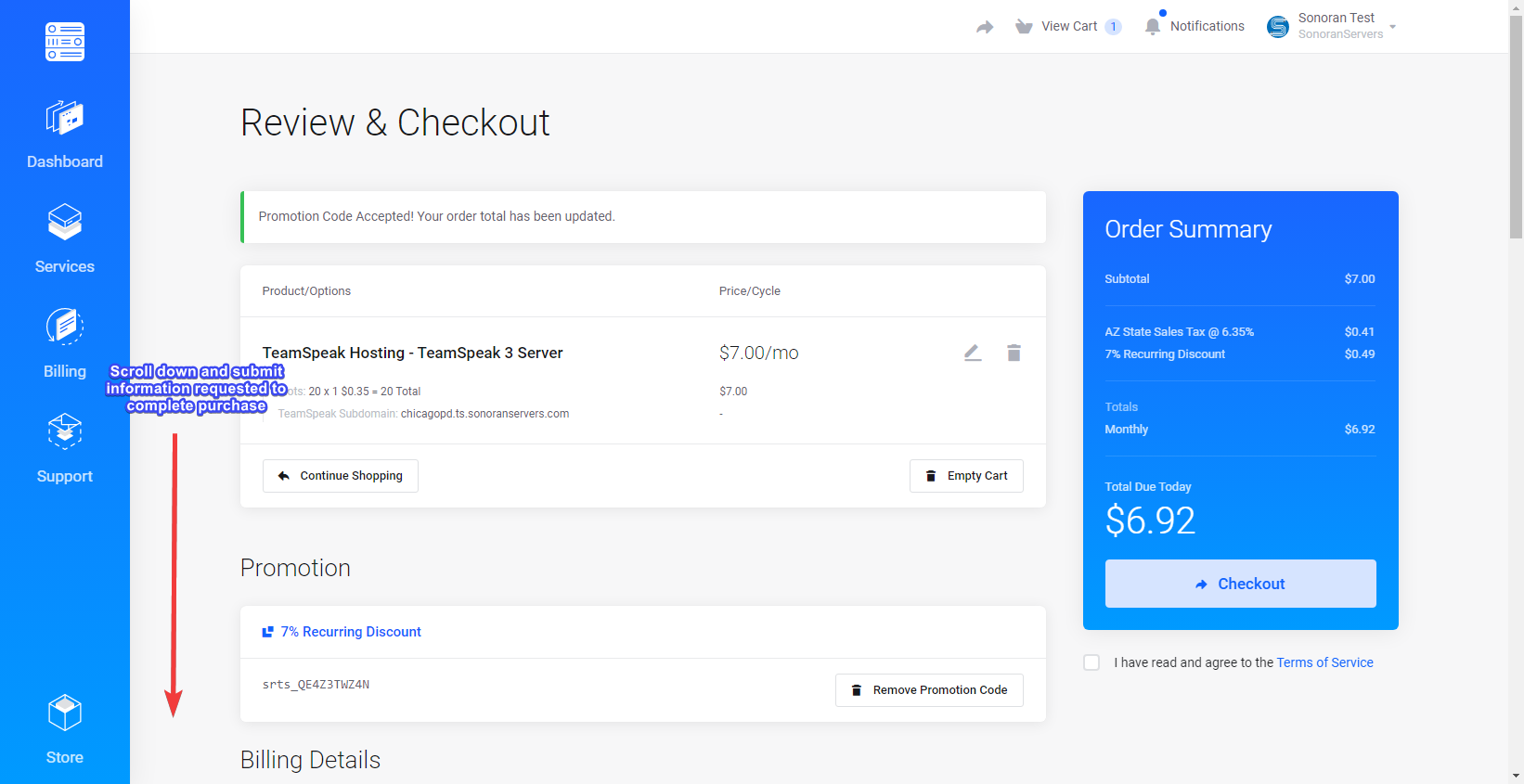
Task: Edit the TeamSpeak Hosting item with pencil icon
Action: pyautogui.click(x=973, y=353)
